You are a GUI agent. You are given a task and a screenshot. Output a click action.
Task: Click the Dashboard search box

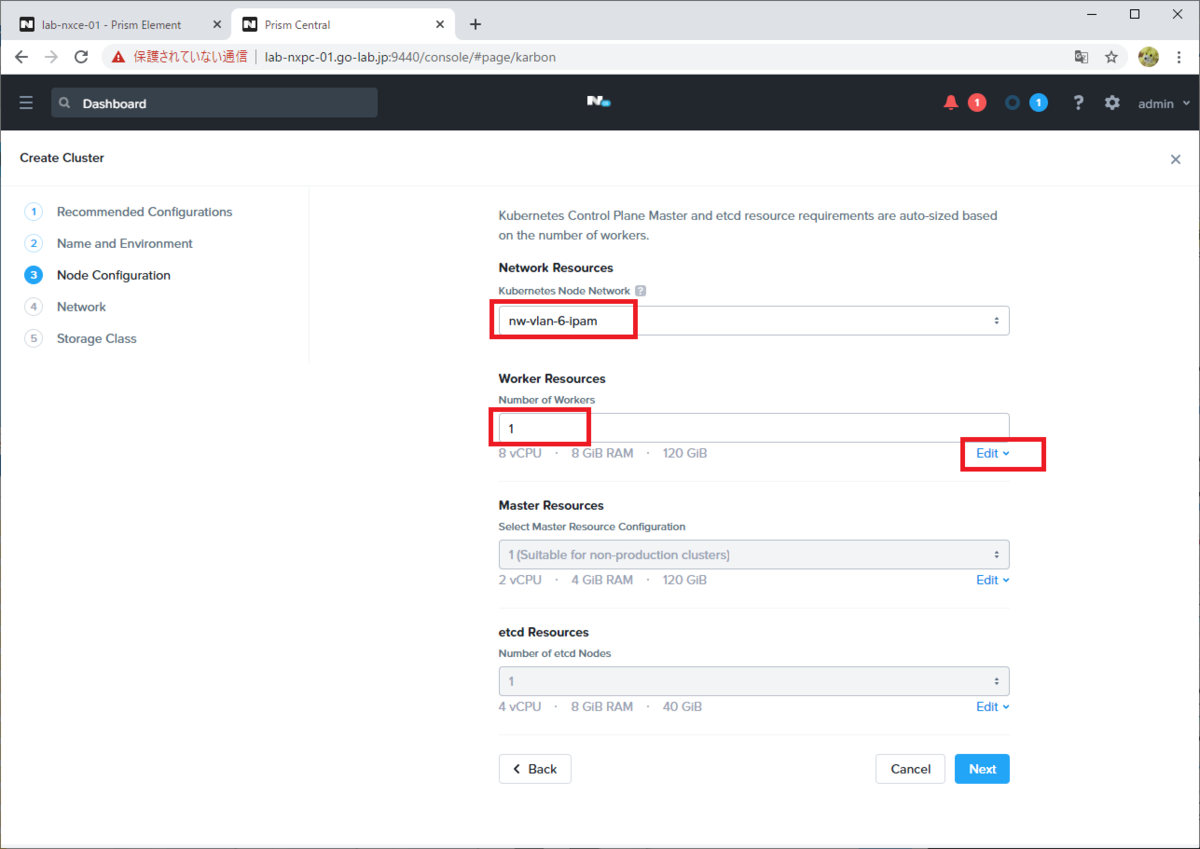click(x=214, y=103)
